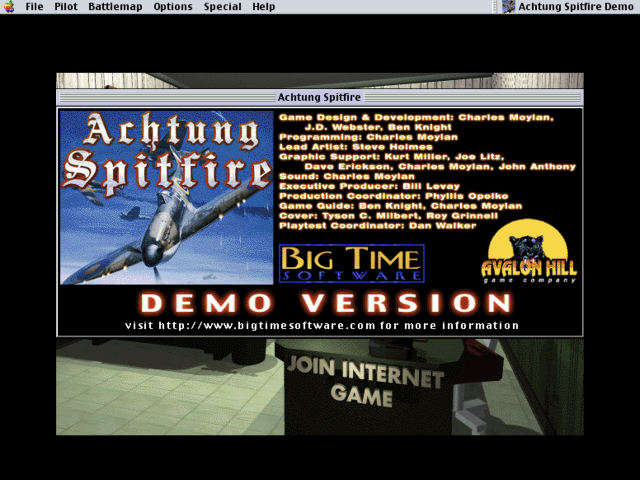The height and width of the screenshot is (480, 640).
Task: Open the Special menu
Action: [222, 7]
